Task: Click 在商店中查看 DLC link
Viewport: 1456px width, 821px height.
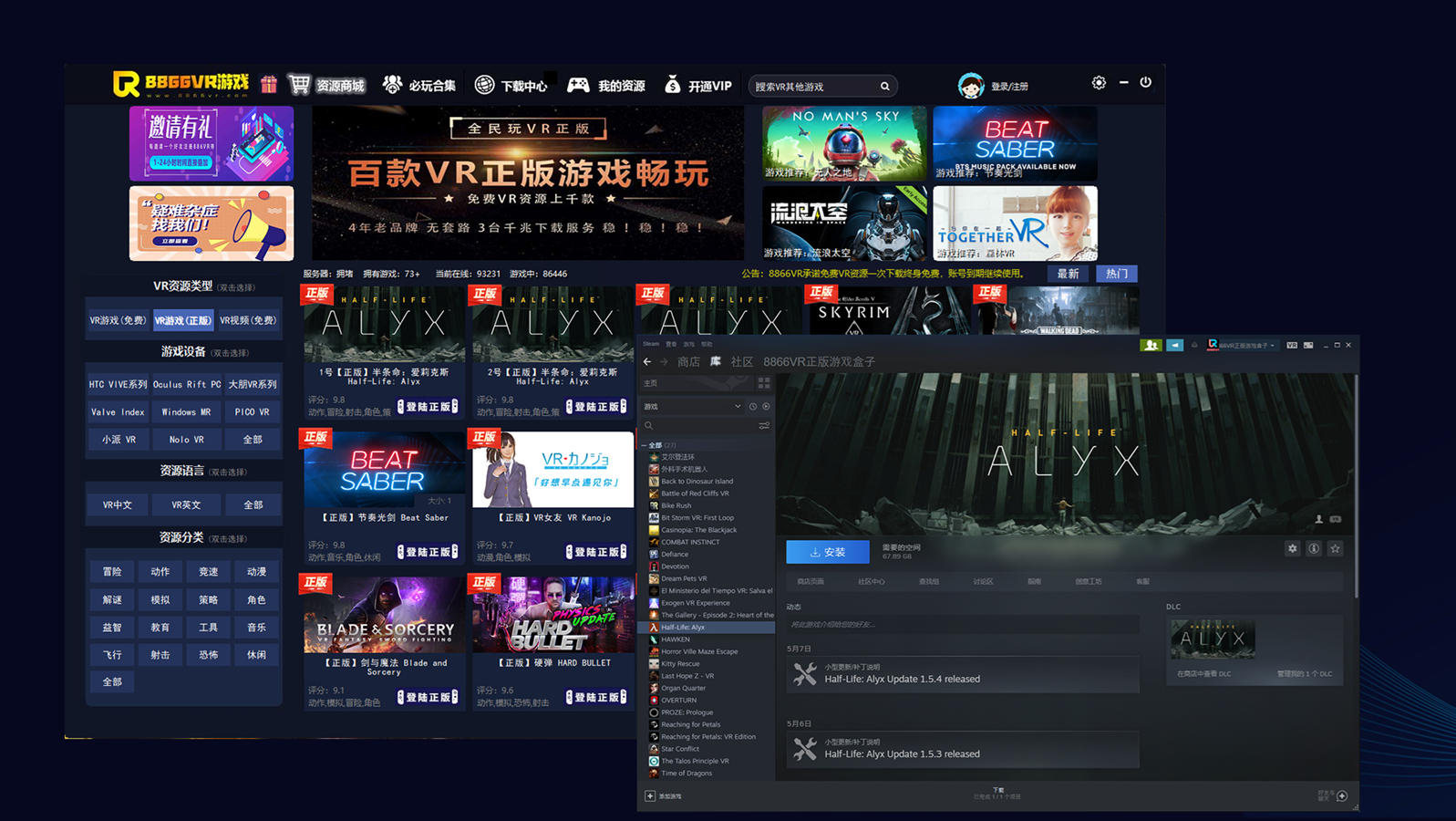Action: (x=1203, y=674)
